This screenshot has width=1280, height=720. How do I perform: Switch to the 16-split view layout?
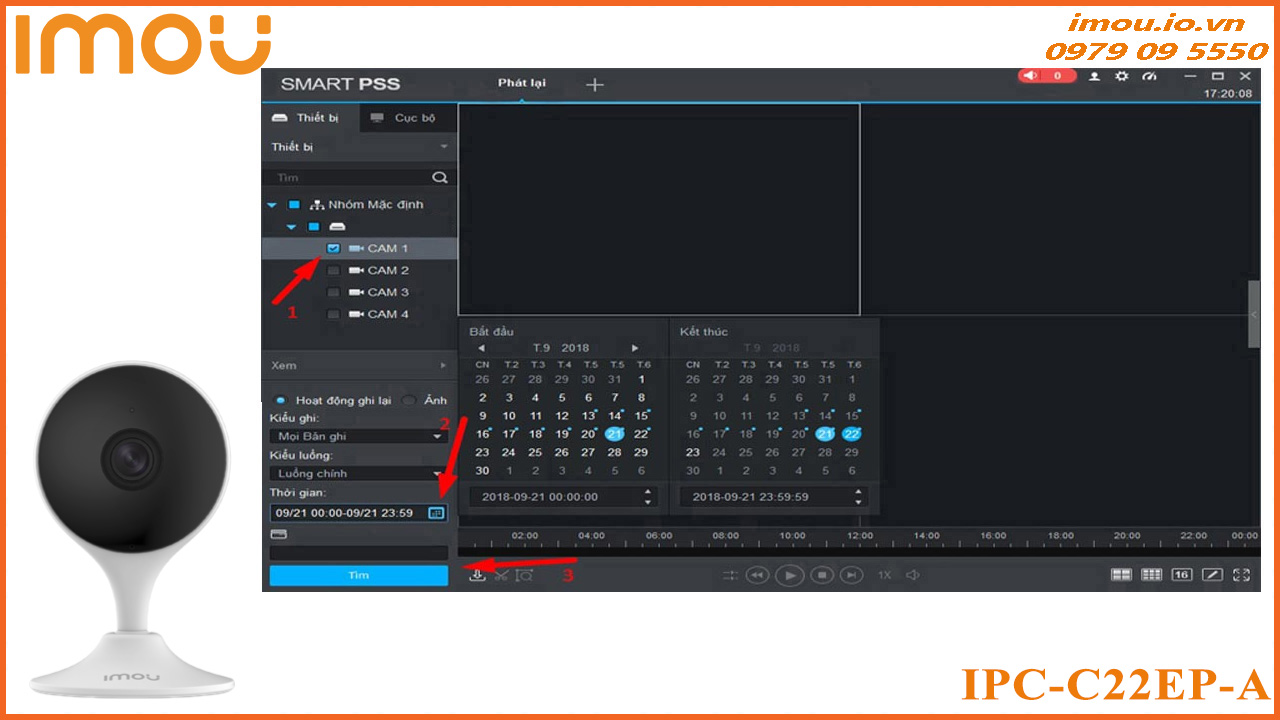click(x=1182, y=575)
